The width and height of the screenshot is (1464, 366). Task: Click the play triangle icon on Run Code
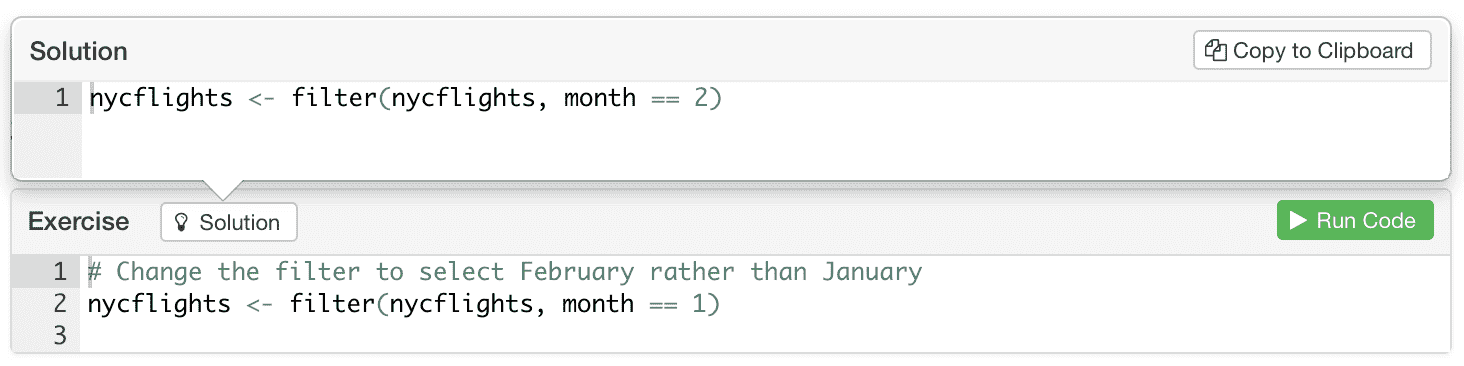[x=1299, y=221]
